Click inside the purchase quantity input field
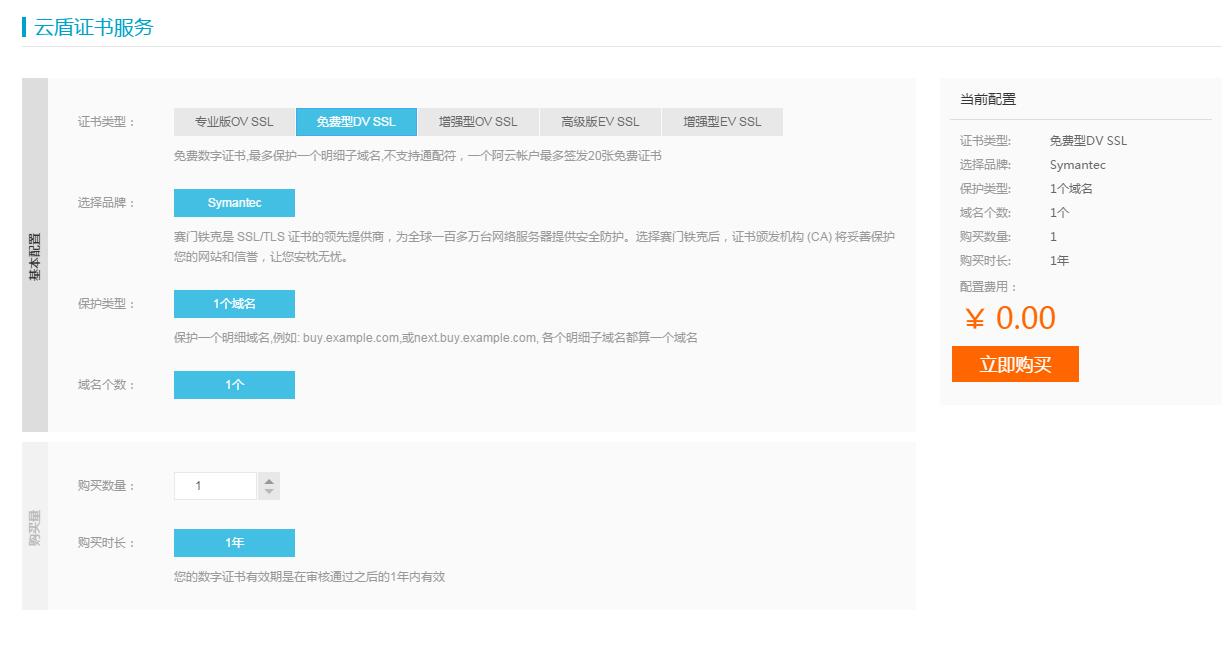The height and width of the screenshot is (651, 1232). 215,485
